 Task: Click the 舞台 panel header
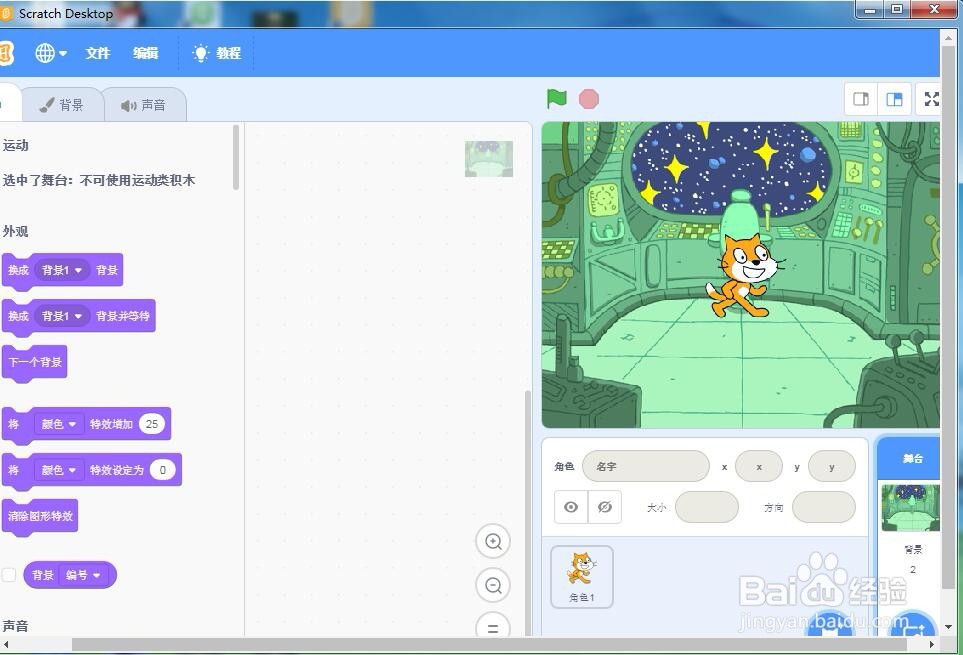click(x=910, y=459)
